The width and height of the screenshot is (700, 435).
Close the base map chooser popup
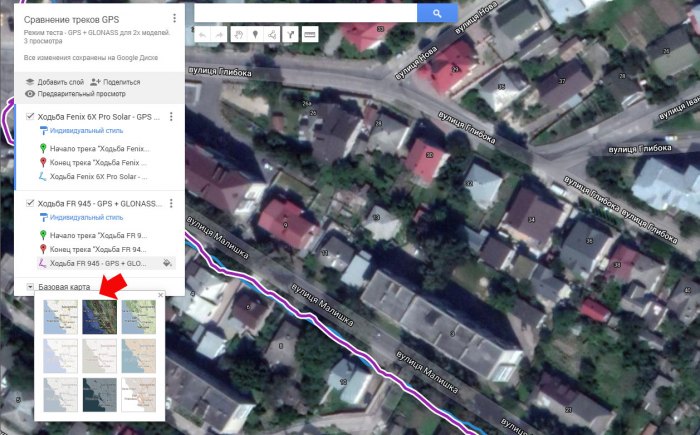(x=161, y=295)
